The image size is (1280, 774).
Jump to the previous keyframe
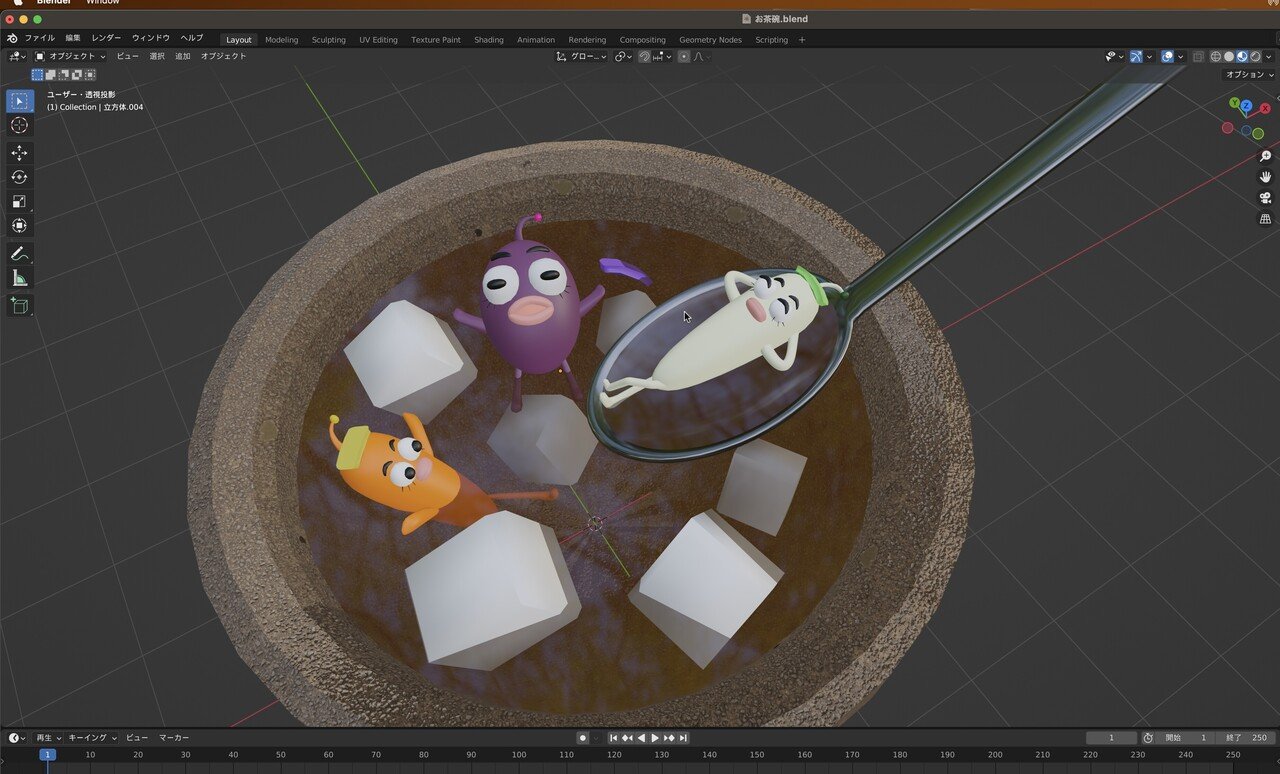coord(627,738)
